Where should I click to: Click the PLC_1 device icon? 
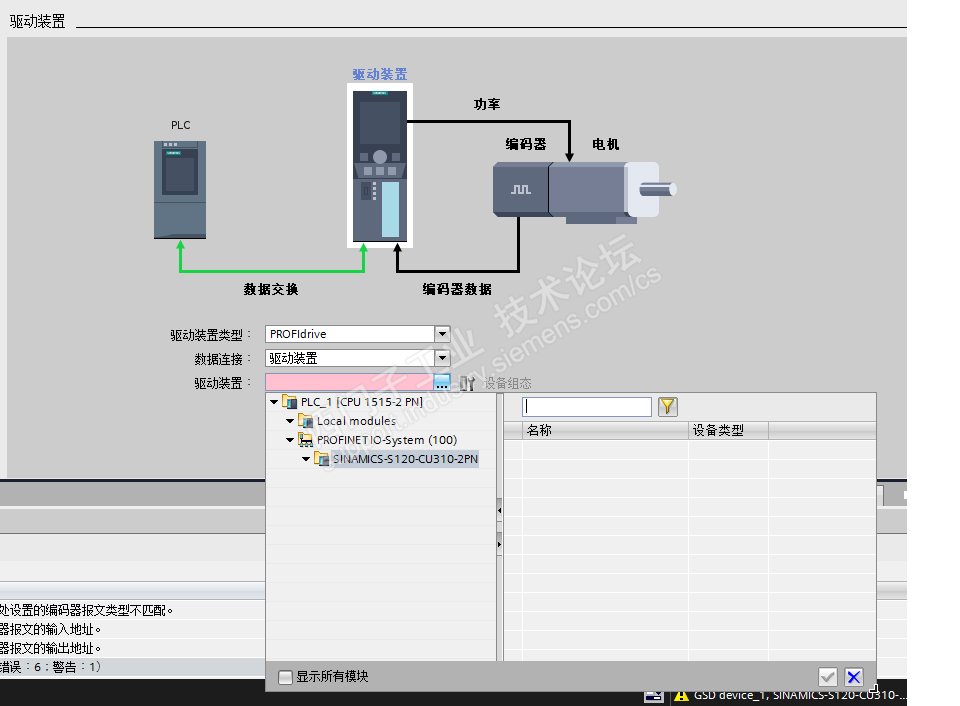point(290,402)
